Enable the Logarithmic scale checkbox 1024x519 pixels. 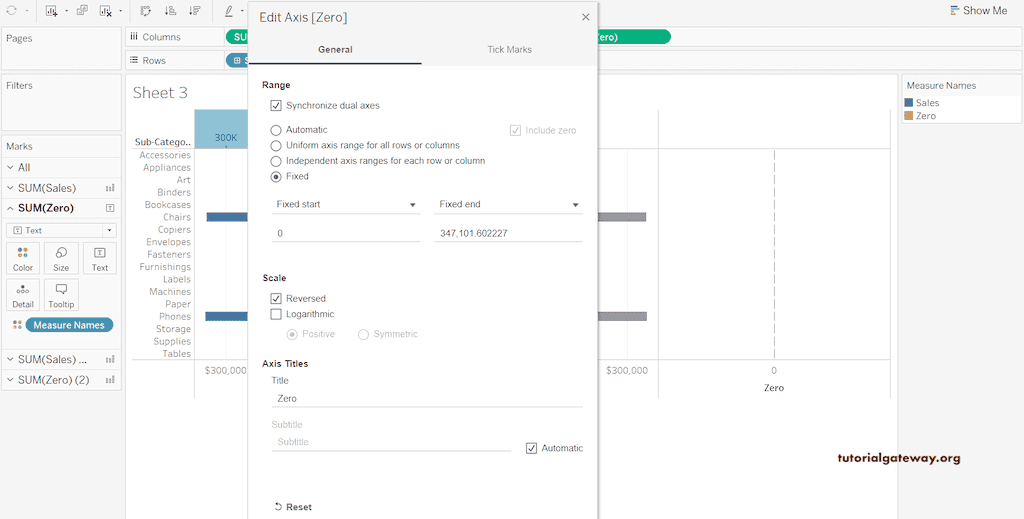coord(276,314)
